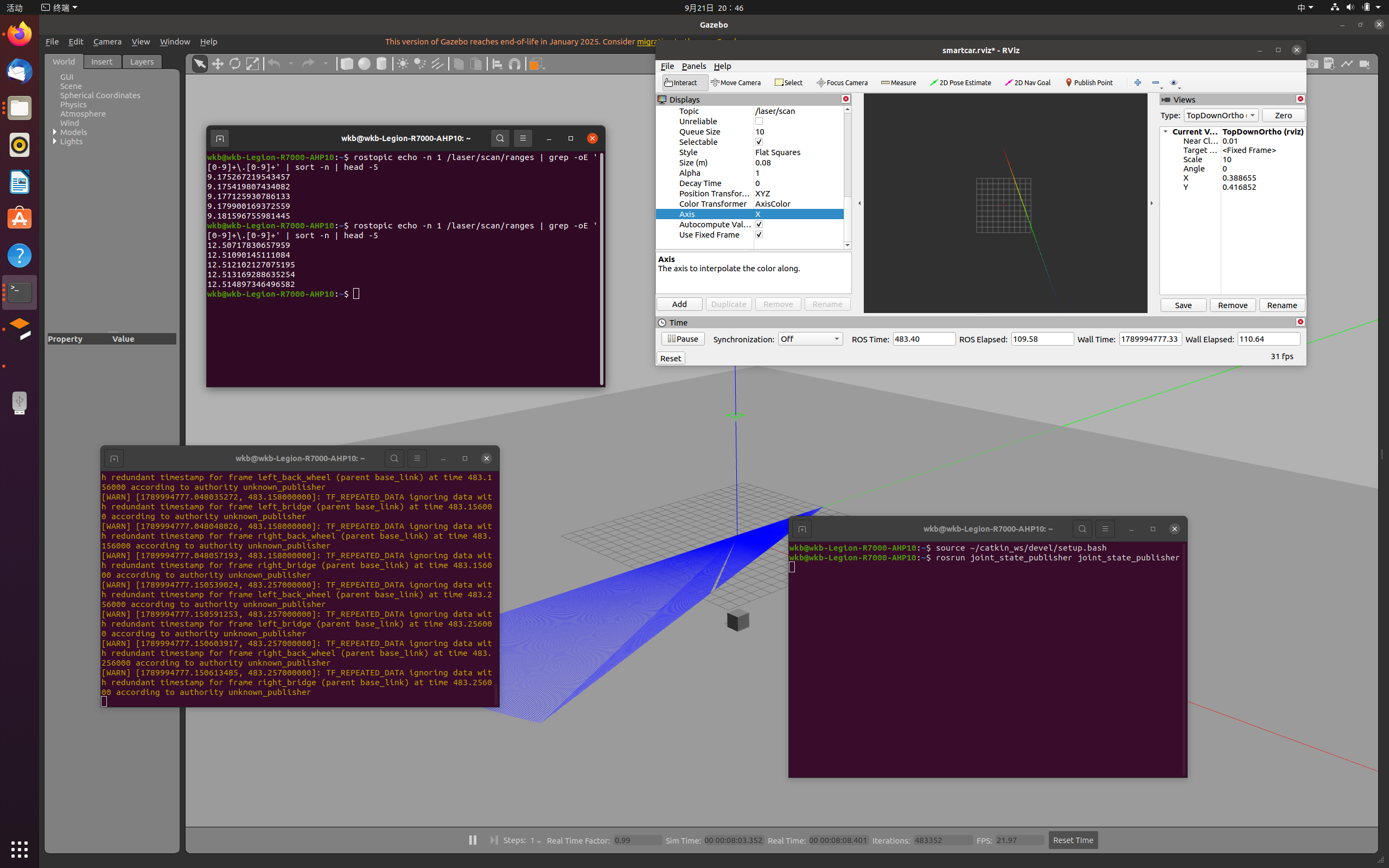Open the RViz Panels menu
Image resolution: width=1389 pixels, height=868 pixels.
693,66
